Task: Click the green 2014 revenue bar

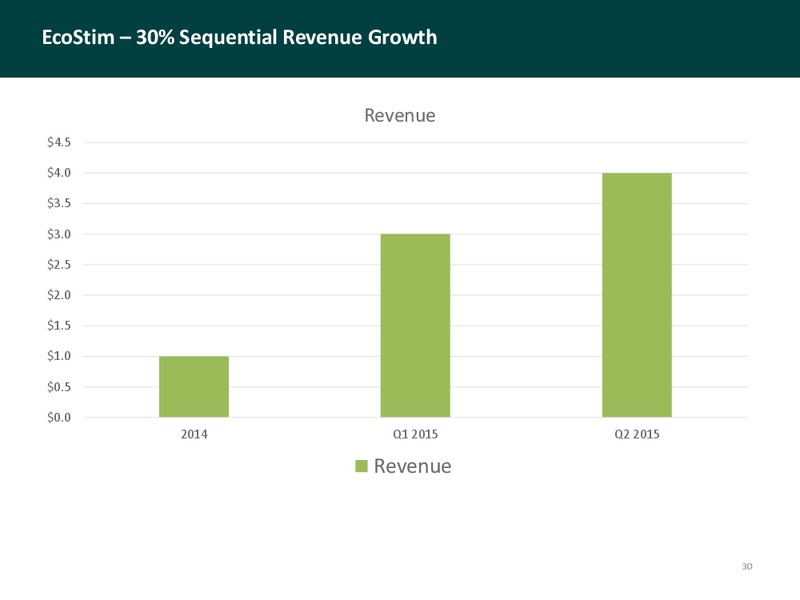Action: pyautogui.click(x=194, y=387)
